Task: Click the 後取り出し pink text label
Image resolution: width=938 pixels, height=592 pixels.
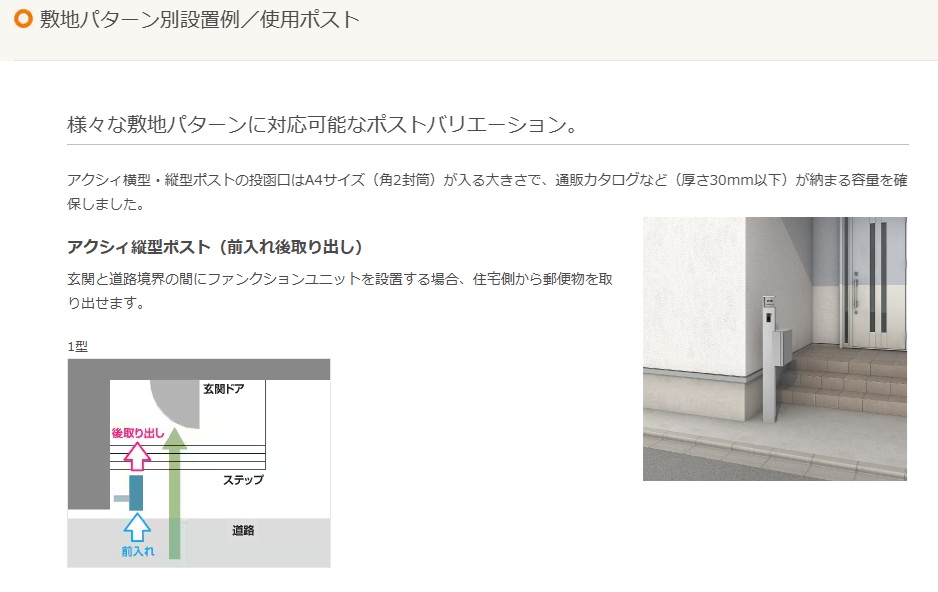Action: (x=138, y=431)
